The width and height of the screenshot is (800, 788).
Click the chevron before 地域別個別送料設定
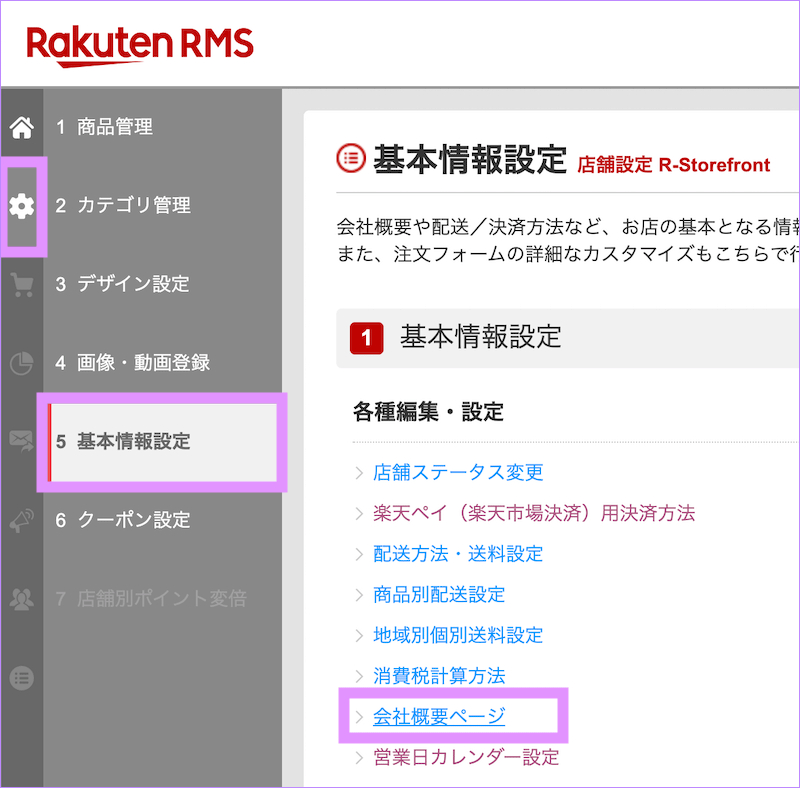coord(359,636)
